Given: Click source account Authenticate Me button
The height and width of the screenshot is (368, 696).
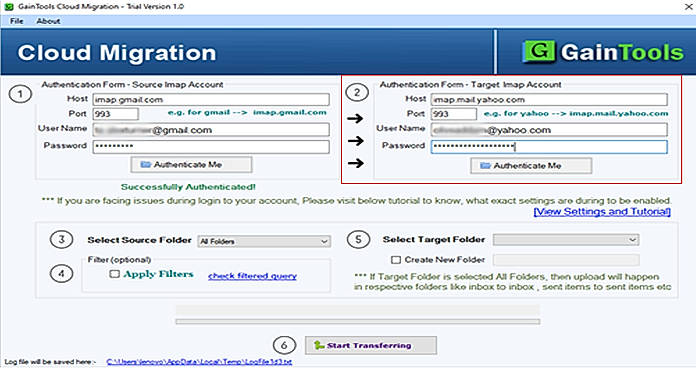Looking at the screenshot, I should coord(191,165).
